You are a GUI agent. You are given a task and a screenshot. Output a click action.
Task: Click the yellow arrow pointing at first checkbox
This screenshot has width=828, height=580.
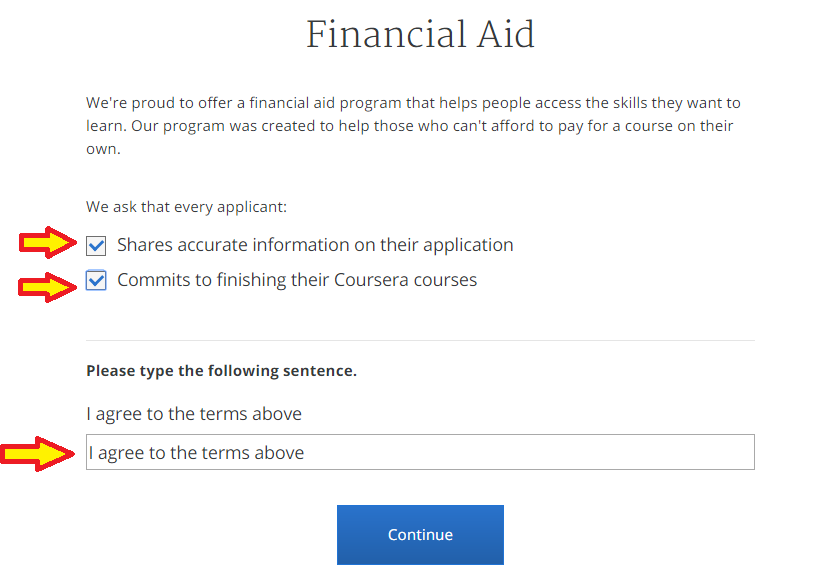[x=48, y=242]
